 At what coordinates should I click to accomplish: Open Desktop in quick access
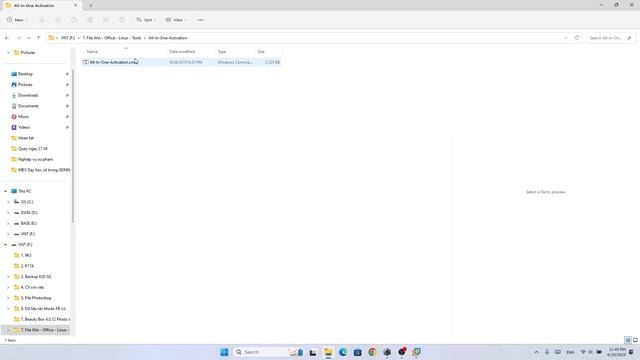click(x=25, y=74)
